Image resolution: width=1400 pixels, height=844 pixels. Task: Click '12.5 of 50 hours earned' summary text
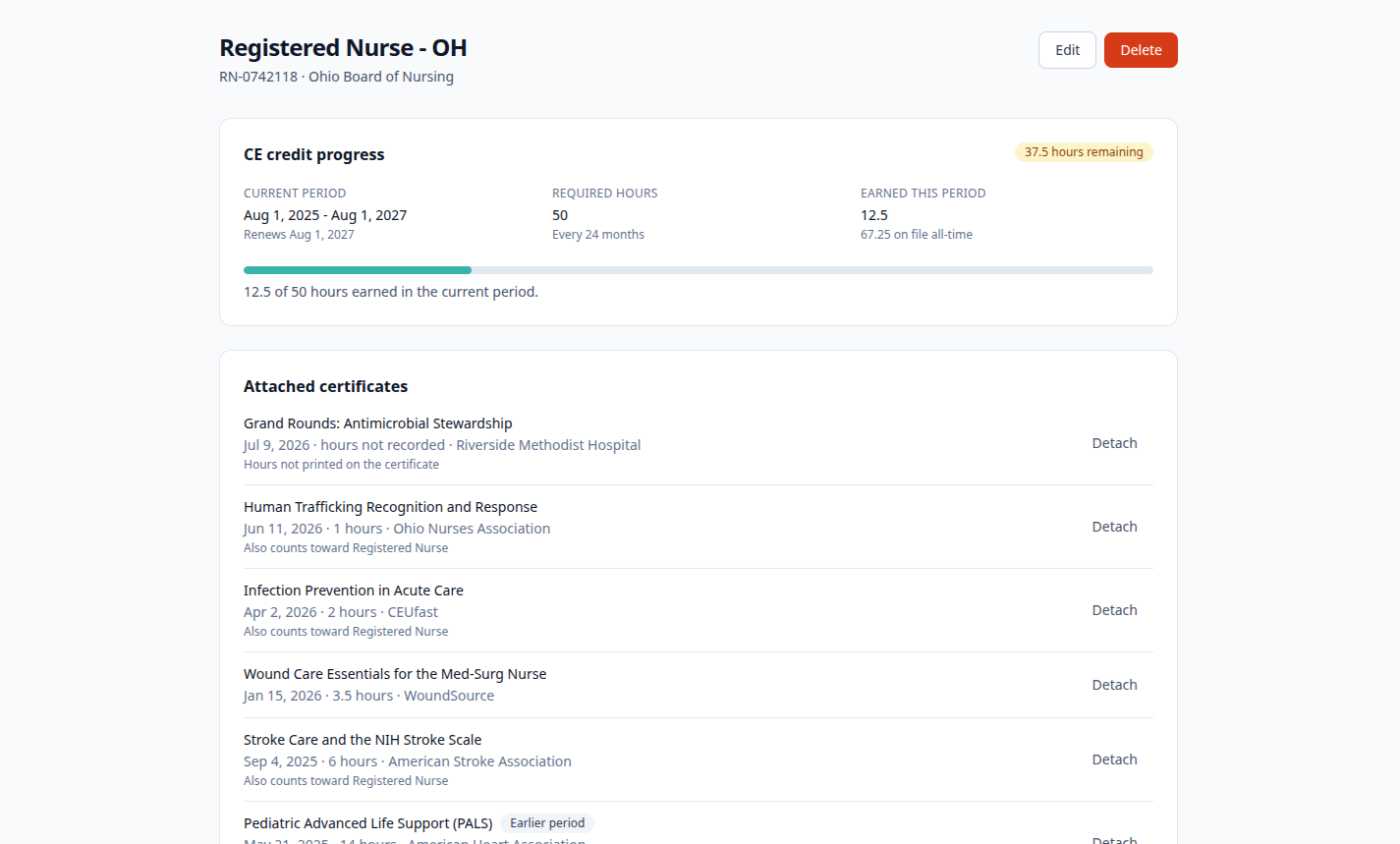click(391, 292)
